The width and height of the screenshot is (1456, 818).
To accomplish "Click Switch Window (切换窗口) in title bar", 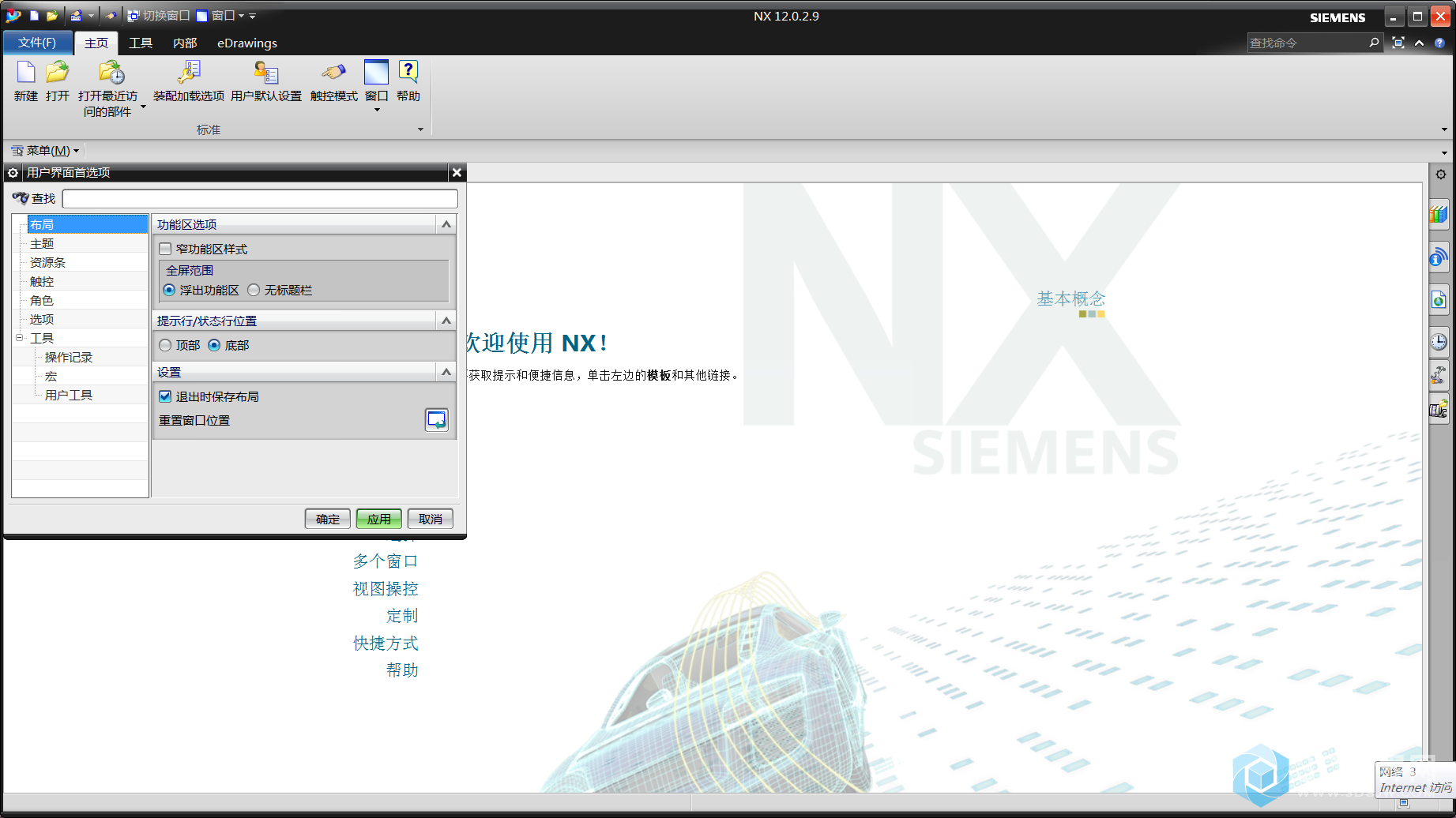I will point(158,16).
